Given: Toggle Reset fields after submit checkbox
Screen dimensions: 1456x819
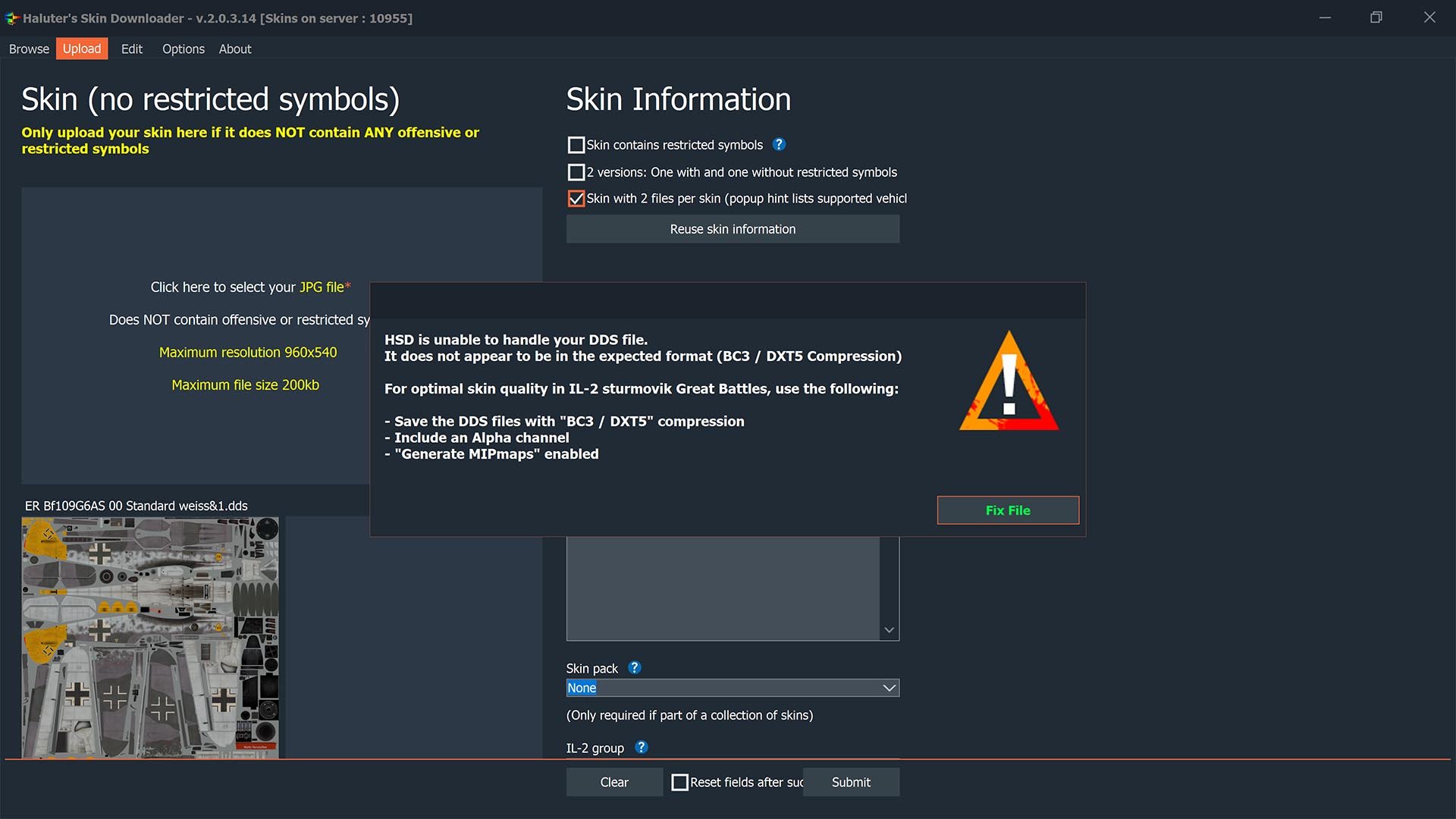Looking at the screenshot, I should coord(680,782).
